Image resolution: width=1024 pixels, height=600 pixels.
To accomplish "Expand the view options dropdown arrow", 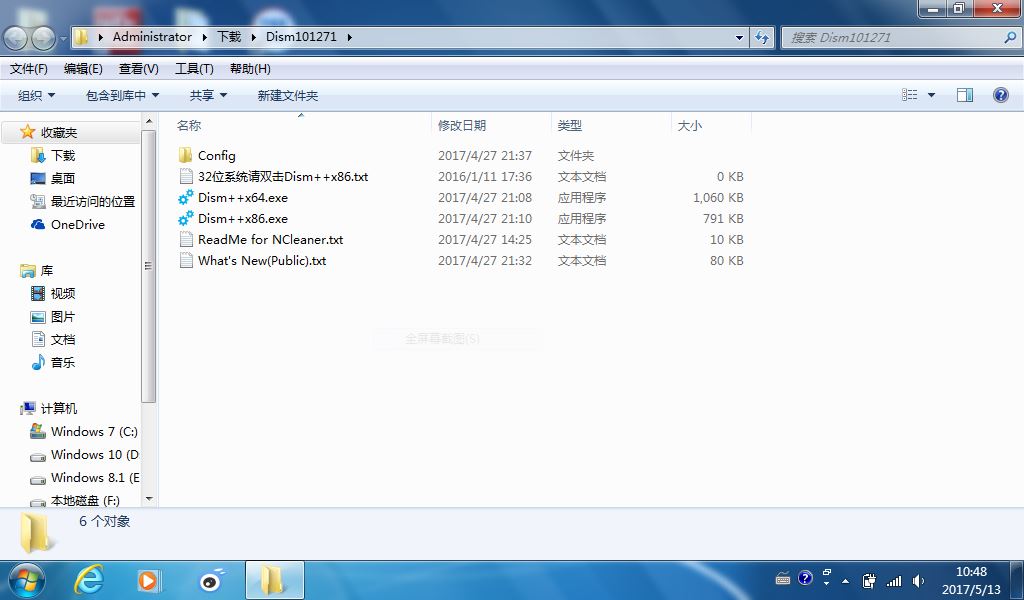I will click(x=931, y=95).
